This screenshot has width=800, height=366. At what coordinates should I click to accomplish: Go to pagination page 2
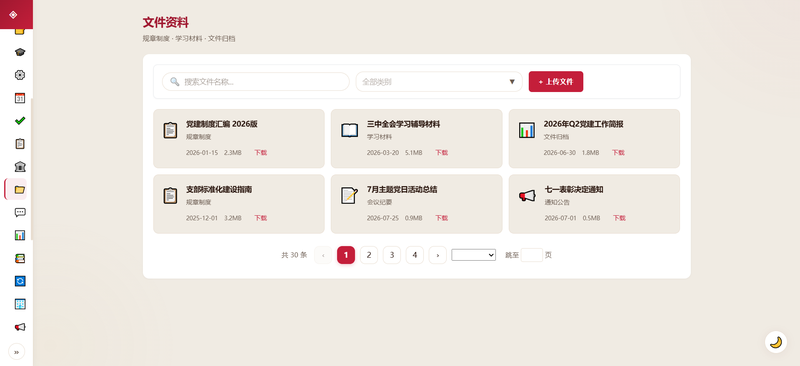[x=369, y=255]
